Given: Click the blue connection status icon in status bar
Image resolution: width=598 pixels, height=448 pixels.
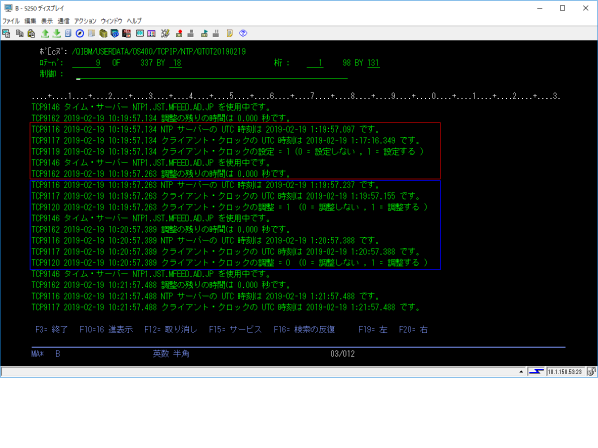Looking at the screenshot, I should pyautogui.click(x=536, y=372).
